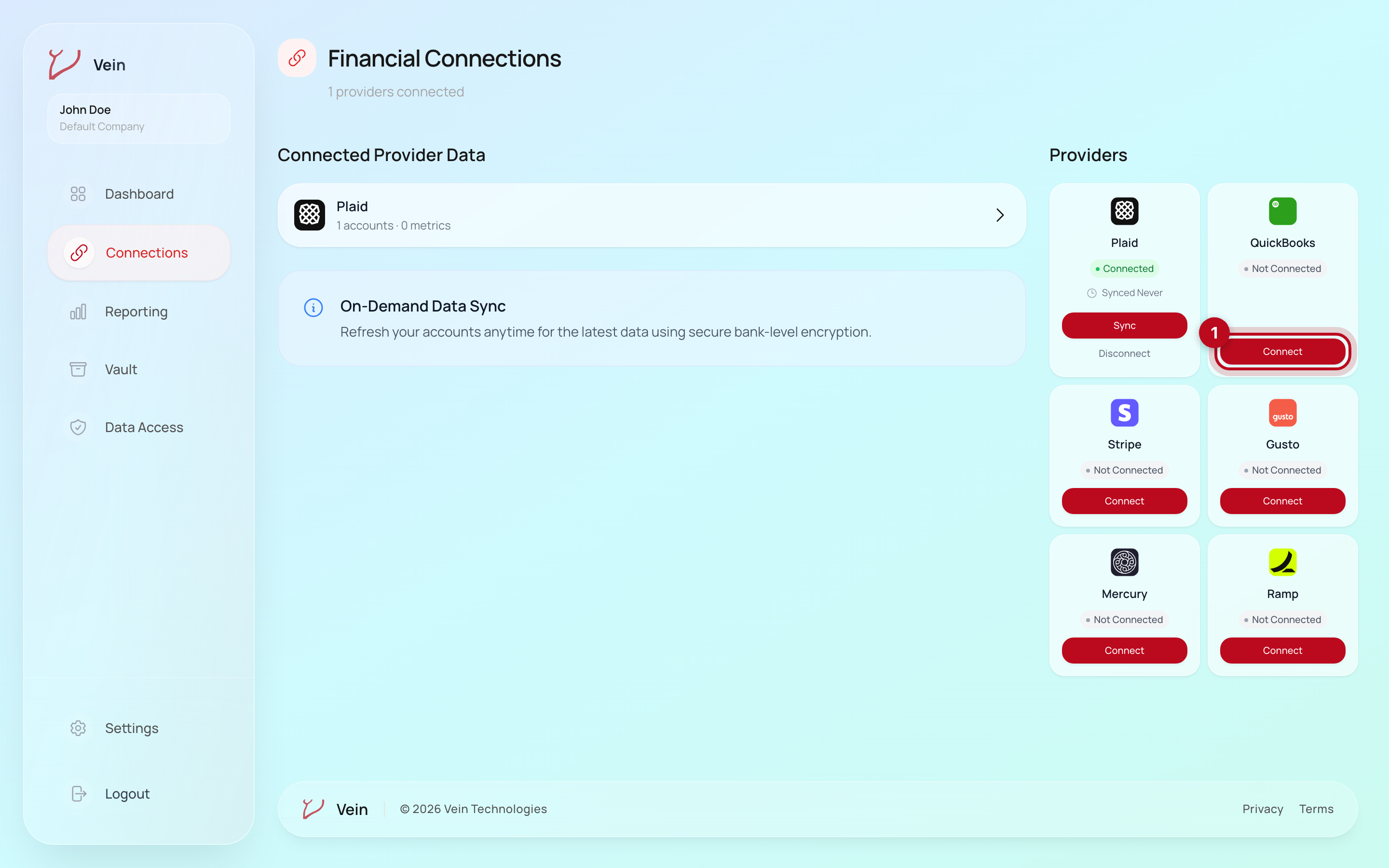Sync the Plaid provider
Image resolution: width=1389 pixels, height=868 pixels.
(1124, 325)
